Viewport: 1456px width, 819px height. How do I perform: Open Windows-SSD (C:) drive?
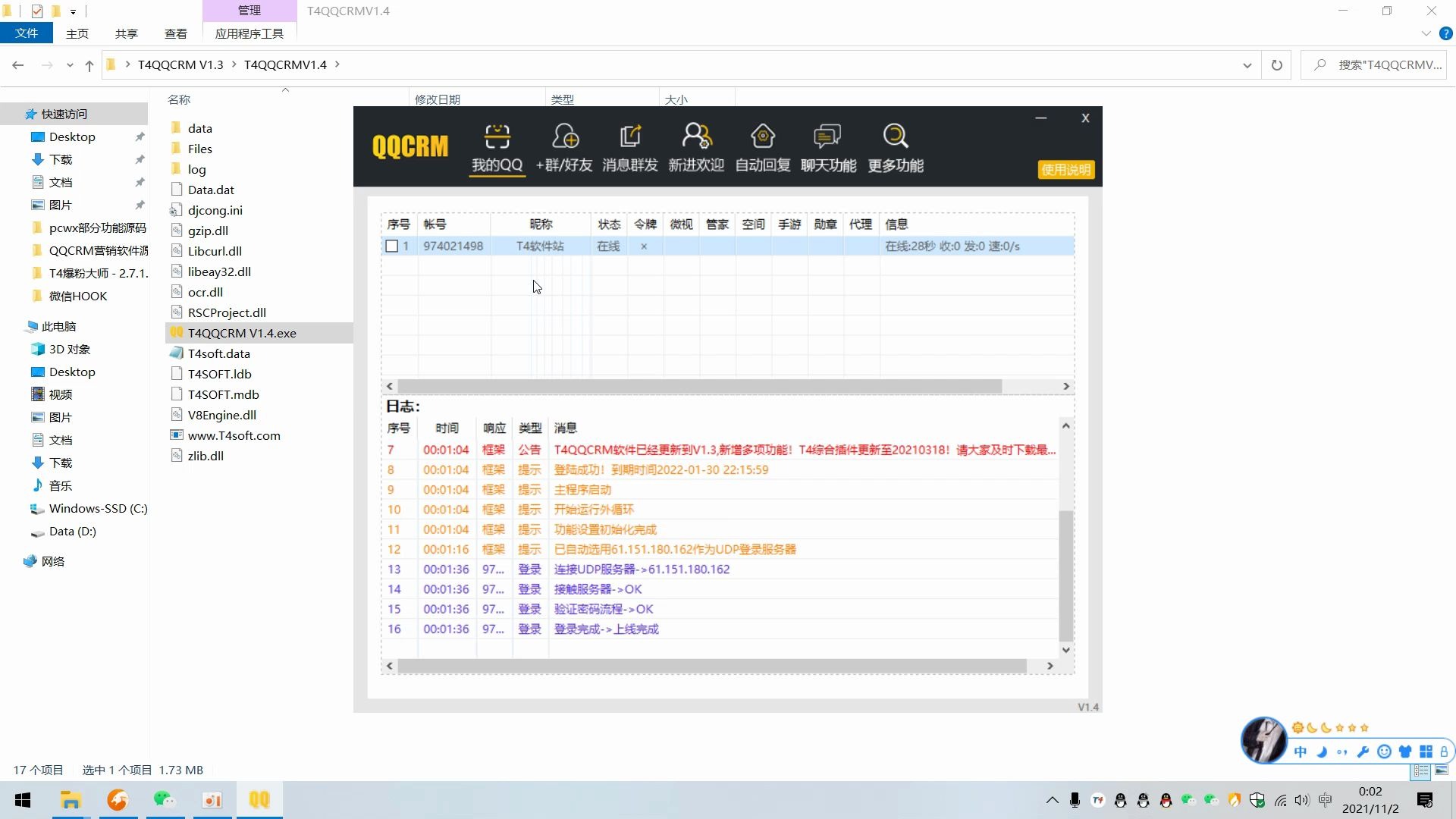click(98, 508)
